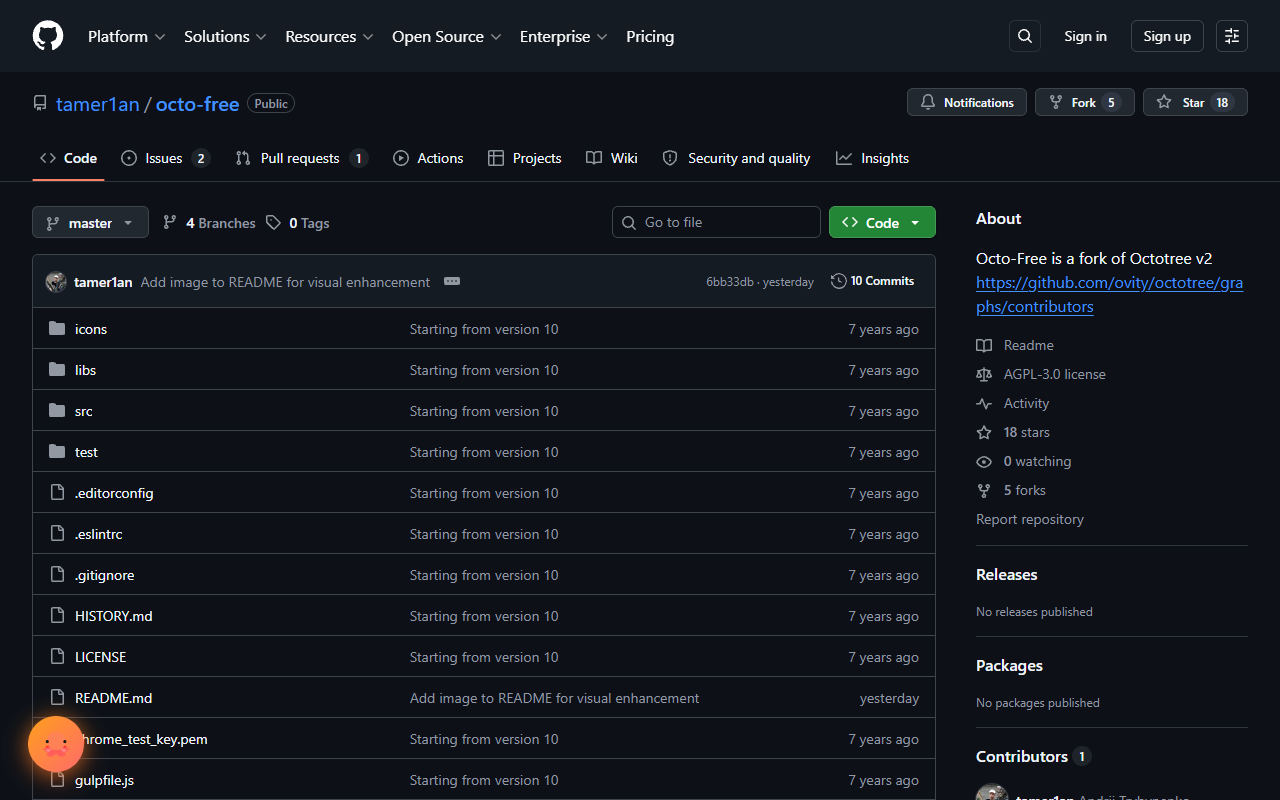Click the Sign in link
The height and width of the screenshot is (800, 1280).
point(1085,36)
